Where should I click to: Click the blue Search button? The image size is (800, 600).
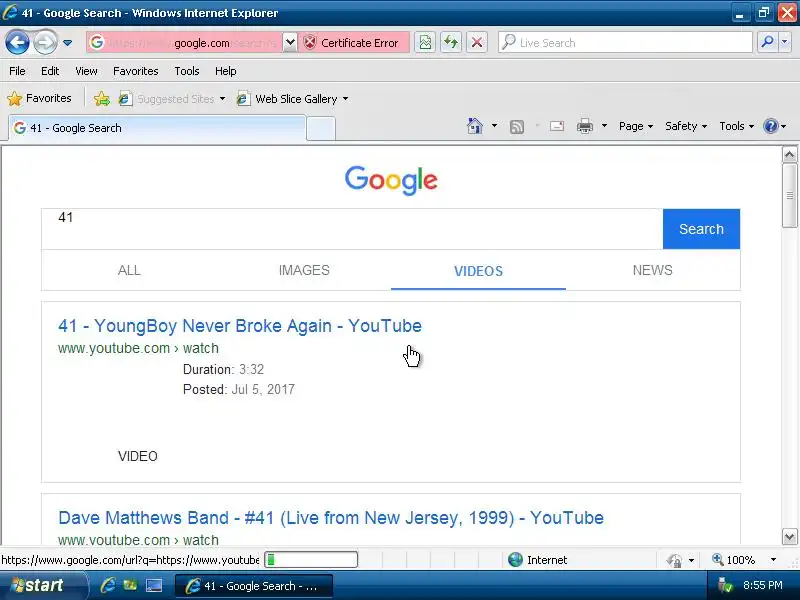pos(702,229)
